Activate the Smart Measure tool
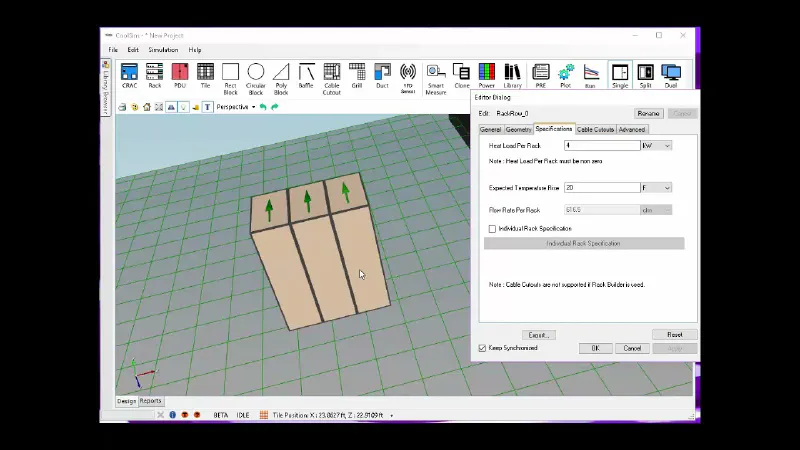 coord(436,79)
